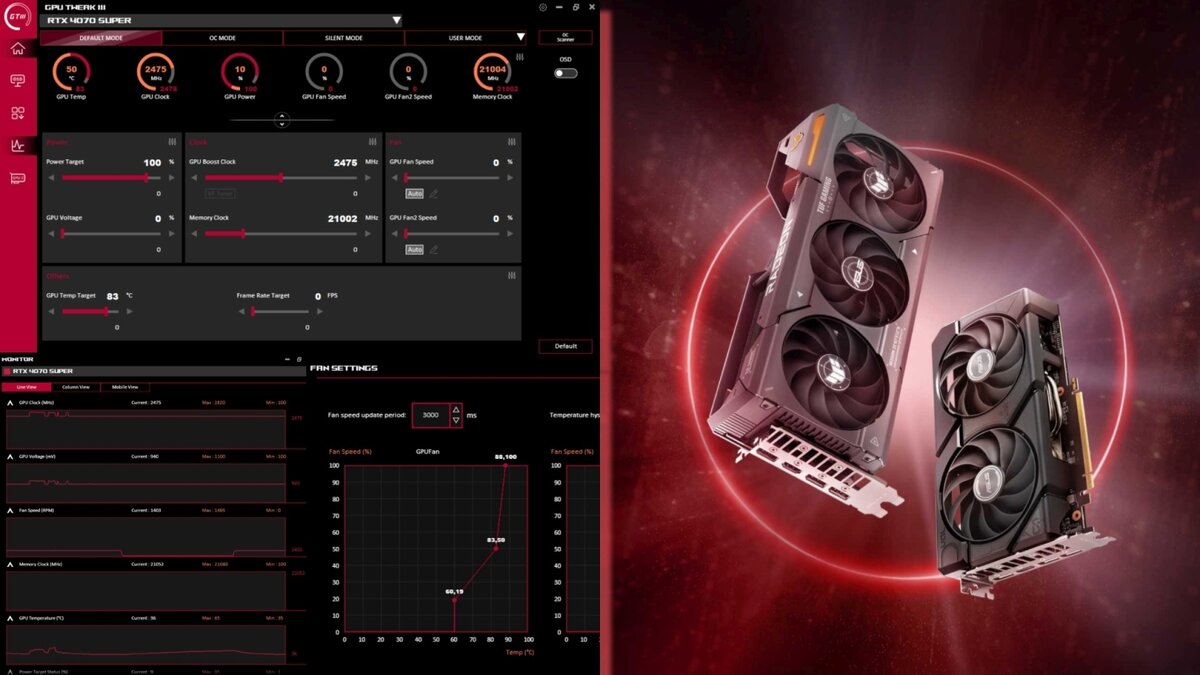Collapse the GPU Voltage (mV) monitor graph
Image resolution: width=1200 pixels, height=675 pixels.
10,456
